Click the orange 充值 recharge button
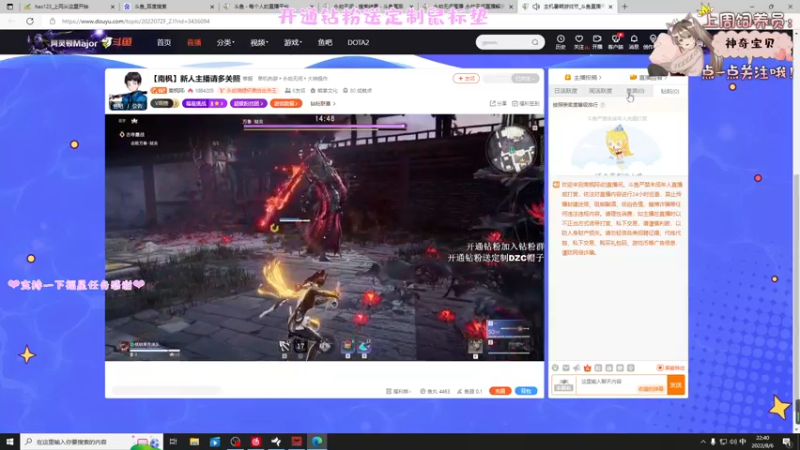The image size is (800, 450). click(x=500, y=391)
